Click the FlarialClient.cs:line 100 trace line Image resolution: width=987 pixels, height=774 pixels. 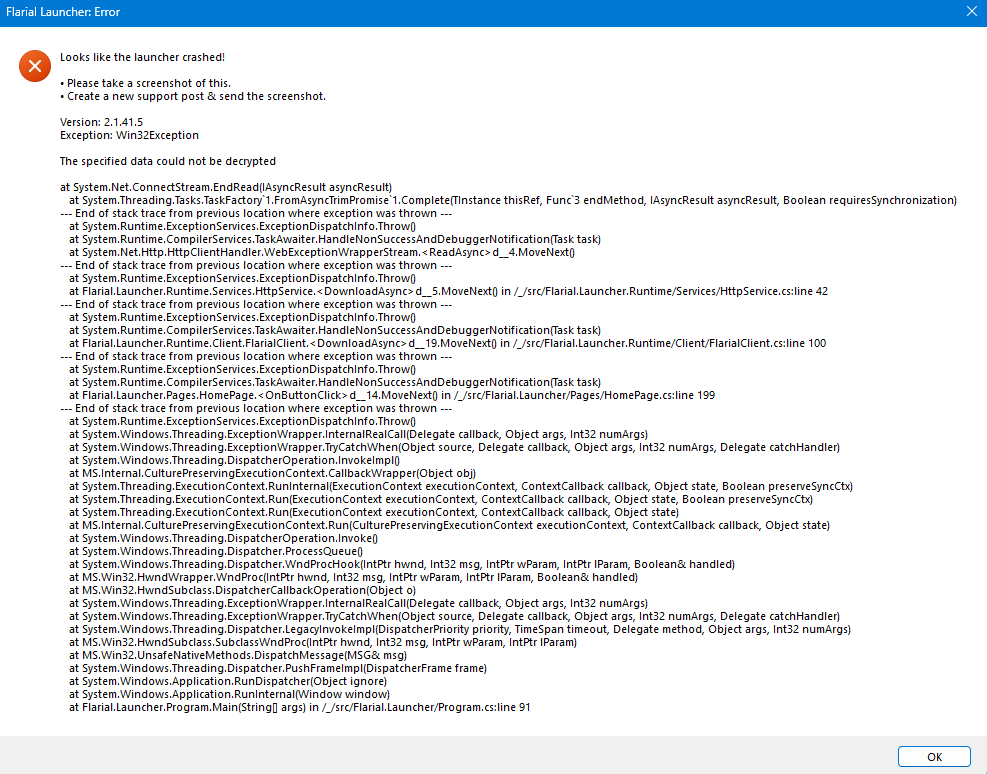(448, 343)
